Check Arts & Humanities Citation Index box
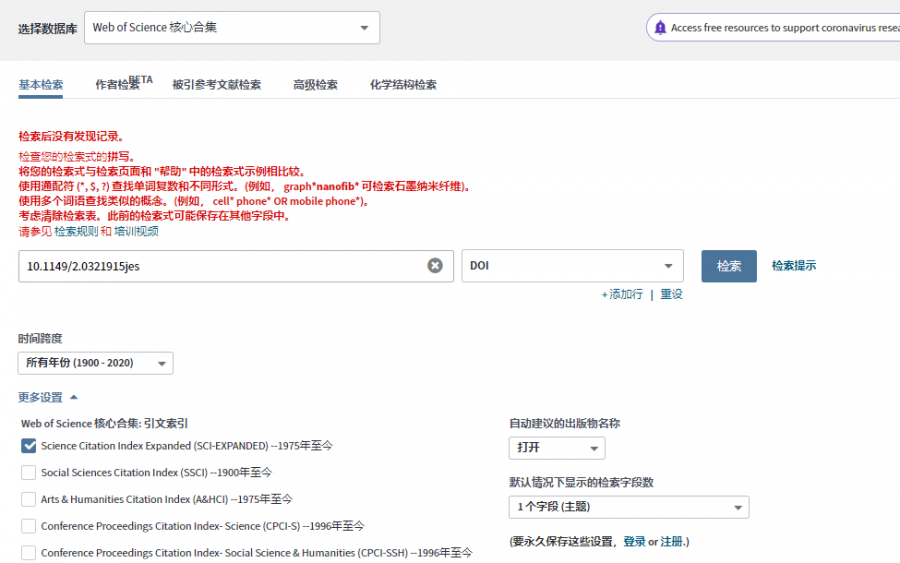Image resolution: width=900 pixels, height=563 pixels. click(29, 499)
